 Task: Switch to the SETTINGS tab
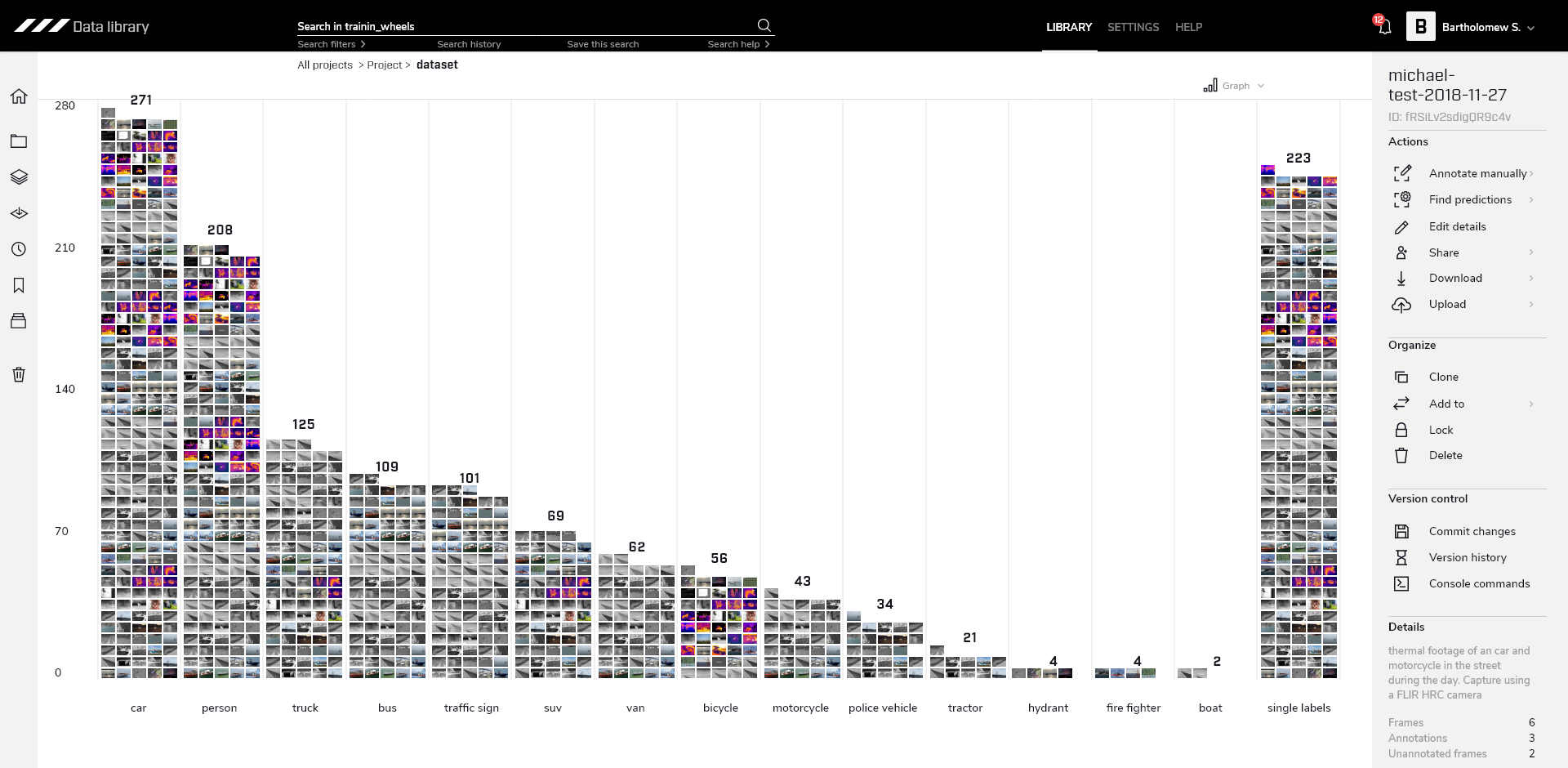coord(1133,27)
